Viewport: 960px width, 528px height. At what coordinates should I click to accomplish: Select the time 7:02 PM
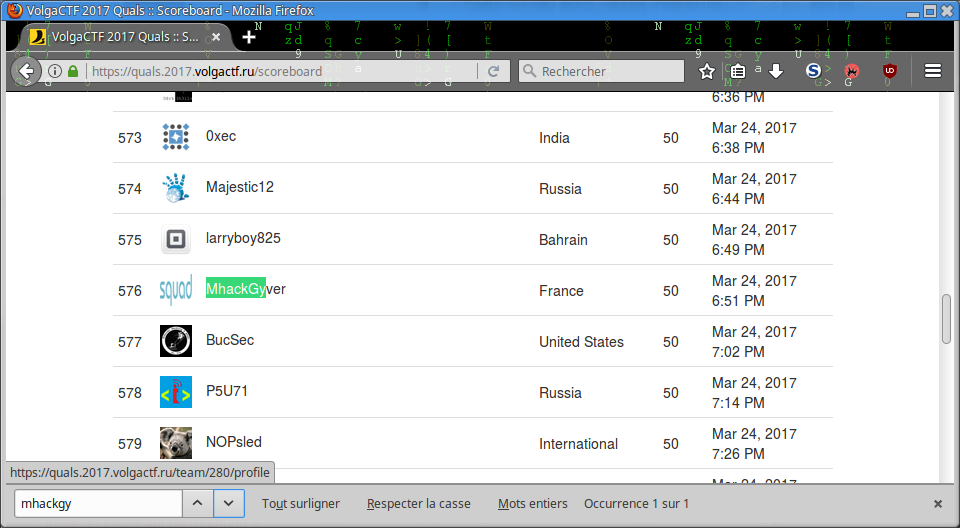pos(738,352)
